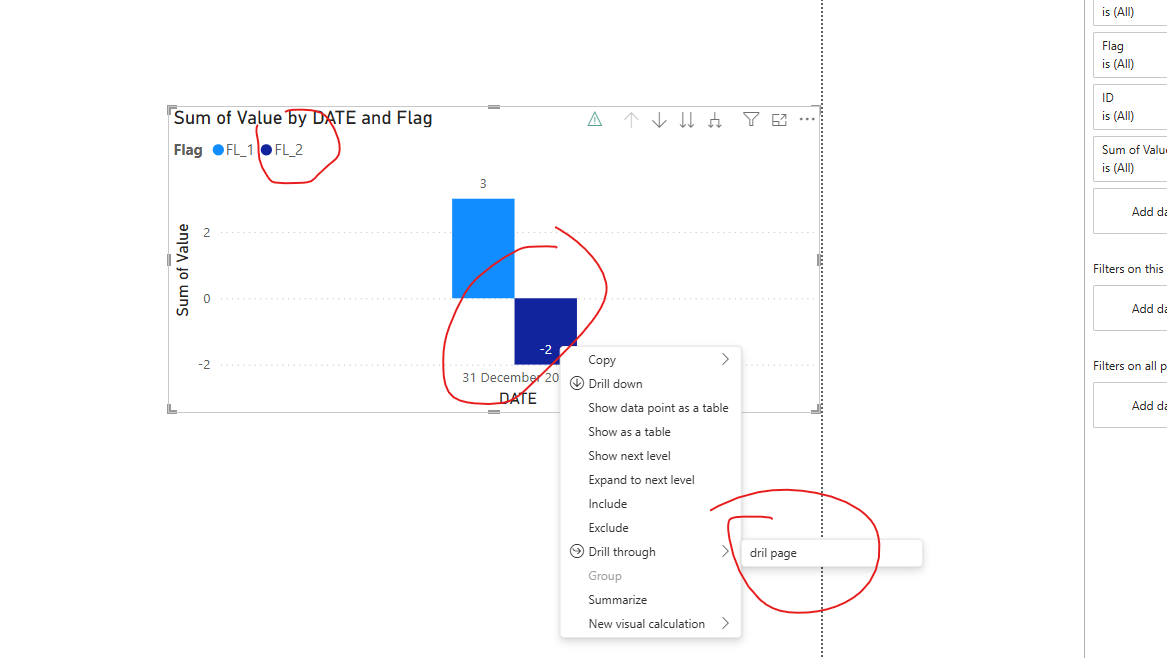Viewport: 1167px width, 658px height.
Task: Click the DATE axis title
Action: coord(518,398)
